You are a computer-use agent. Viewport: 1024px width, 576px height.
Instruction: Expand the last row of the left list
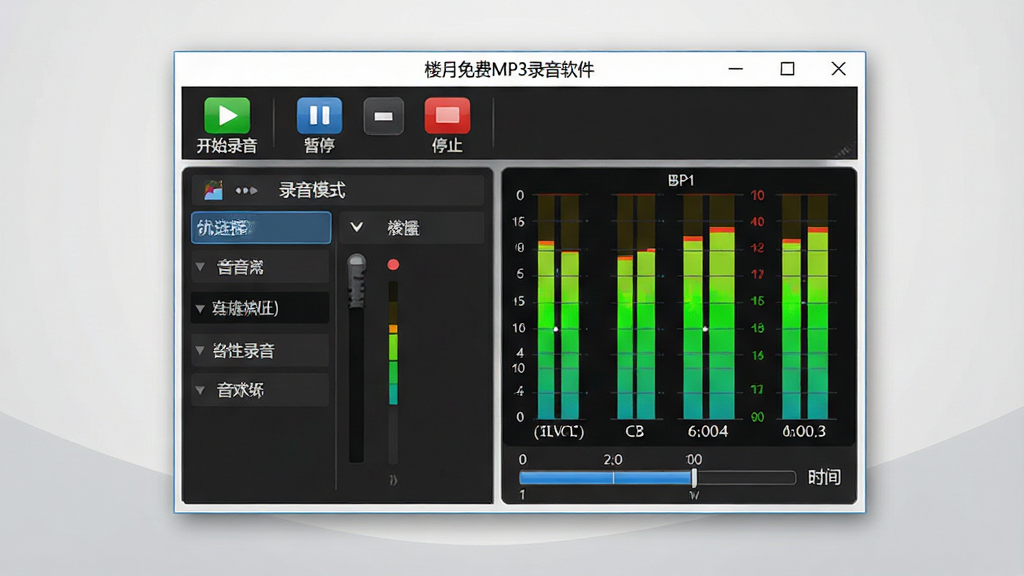pyautogui.click(x=200, y=391)
